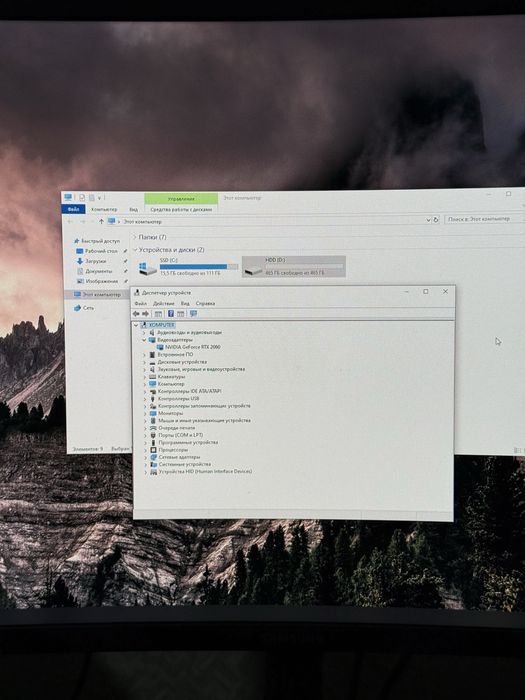The height and width of the screenshot is (700, 525).
Task: Open the blue question mark Help icon
Action: point(171,314)
